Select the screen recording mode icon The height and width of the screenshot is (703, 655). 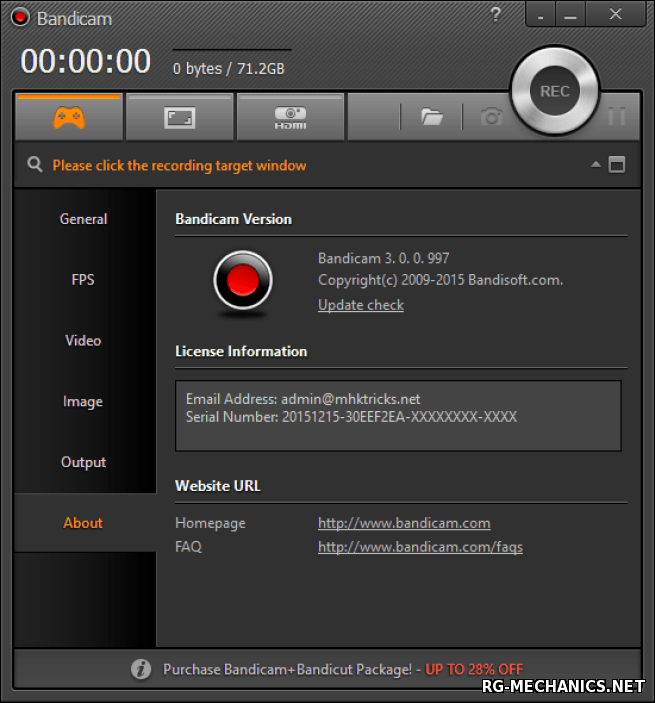pos(180,118)
